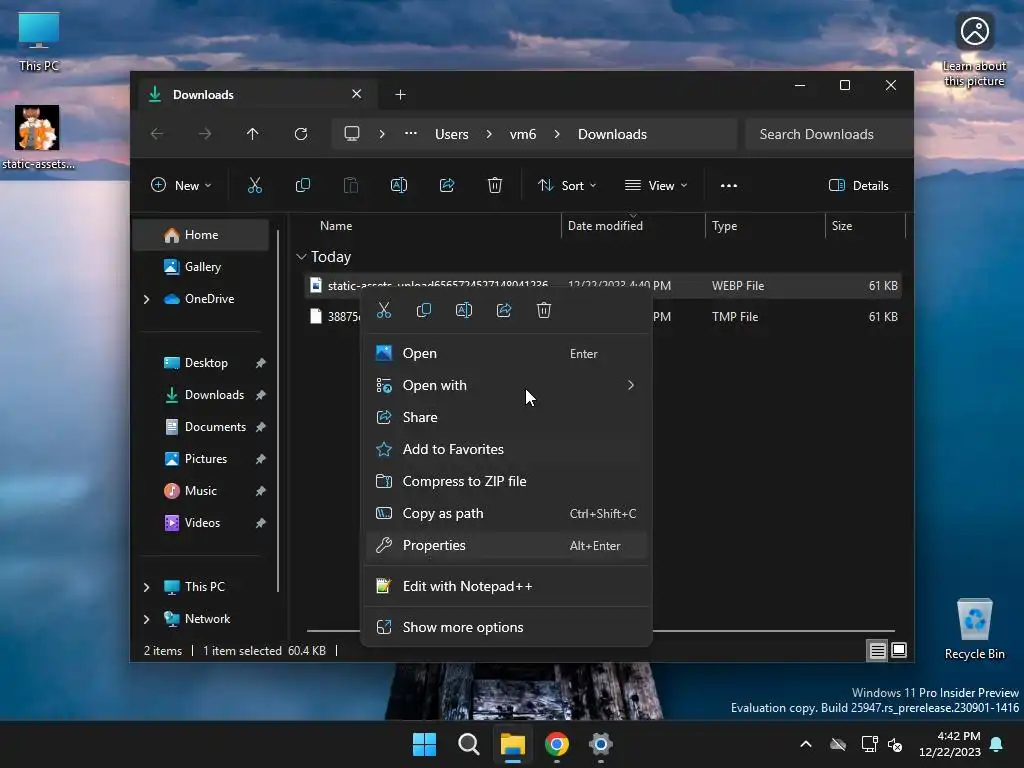Viewport: 1024px width, 768px height.
Task: Switch to large thumbnails view icon in status bar
Action: pyautogui.click(x=899, y=650)
